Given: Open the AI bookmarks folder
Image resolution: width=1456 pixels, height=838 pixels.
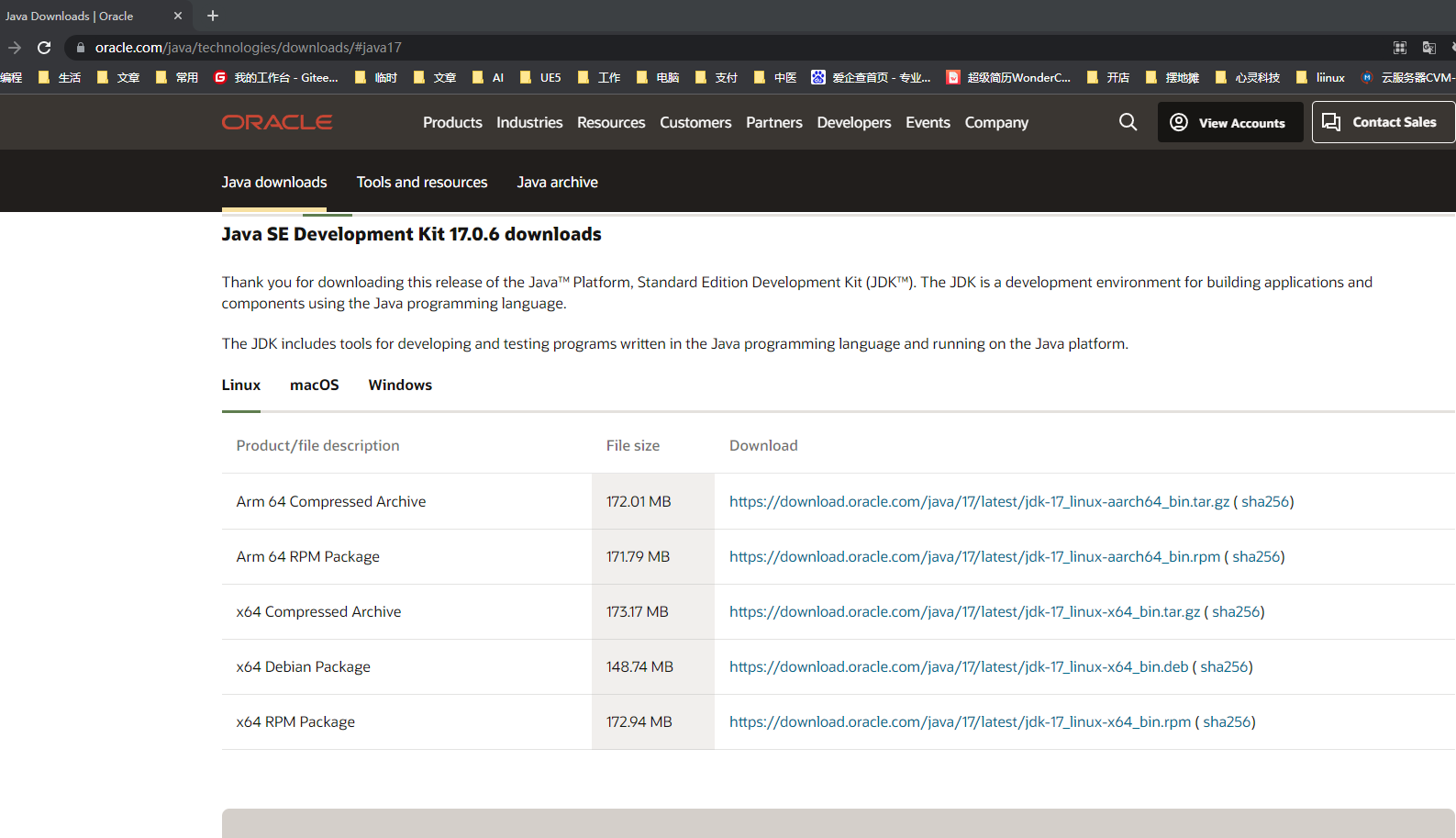Looking at the screenshot, I should (488, 78).
